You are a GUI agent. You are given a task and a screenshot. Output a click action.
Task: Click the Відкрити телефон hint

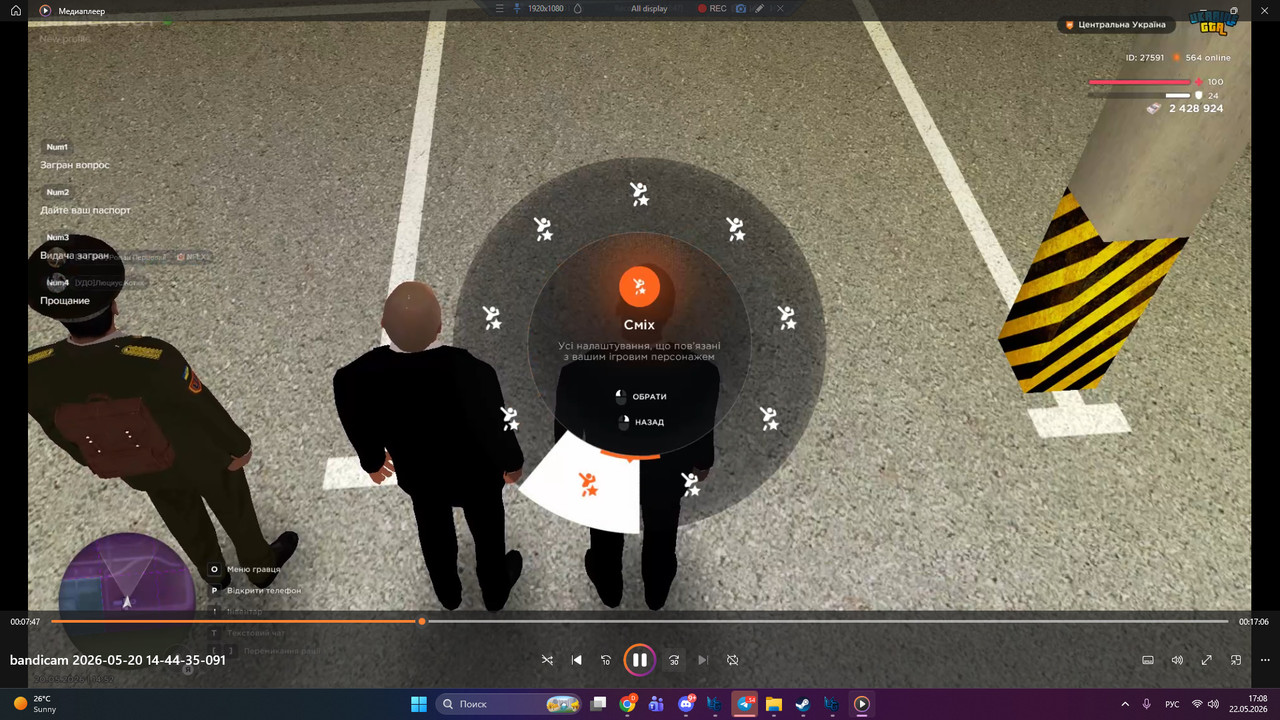point(254,591)
